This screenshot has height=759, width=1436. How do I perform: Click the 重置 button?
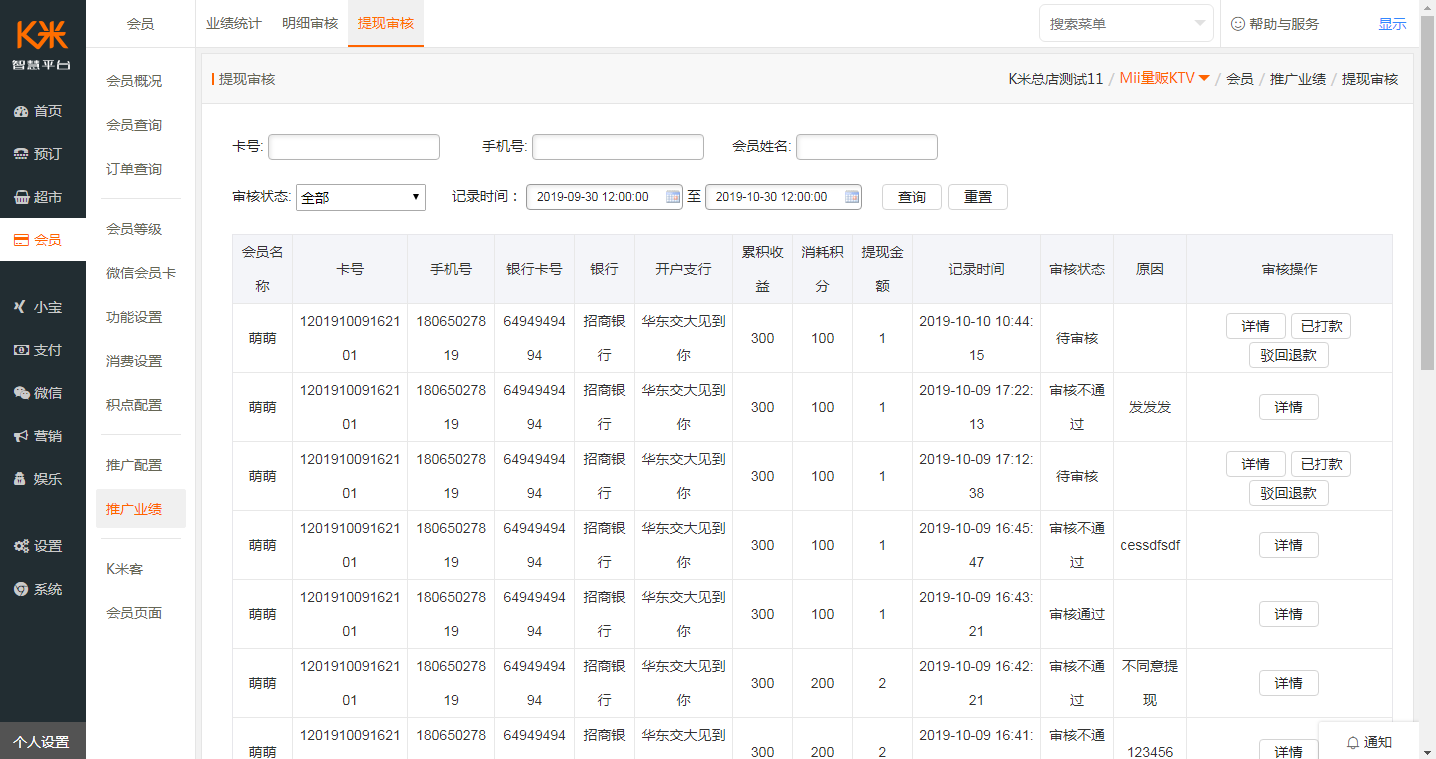click(978, 197)
